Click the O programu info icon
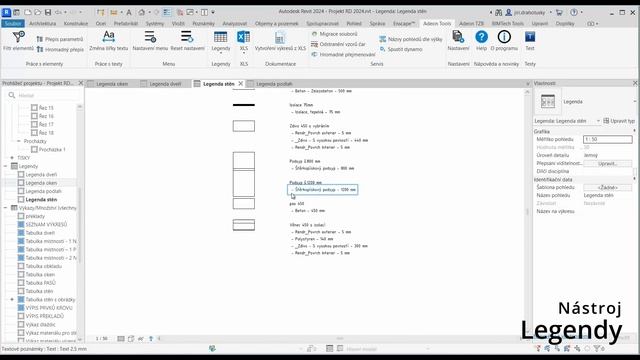 click(504, 37)
